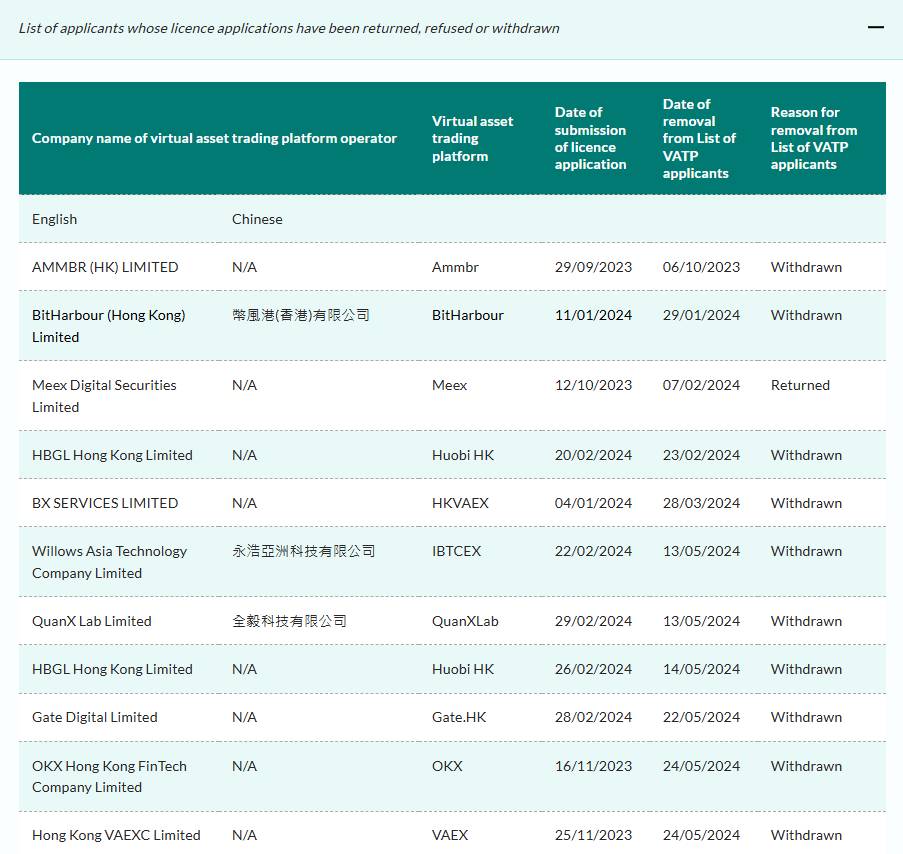Click the 'Virtual asset trading platform' column header
The height and width of the screenshot is (854, 903).
pyautogui.click(x=472, y=138)
